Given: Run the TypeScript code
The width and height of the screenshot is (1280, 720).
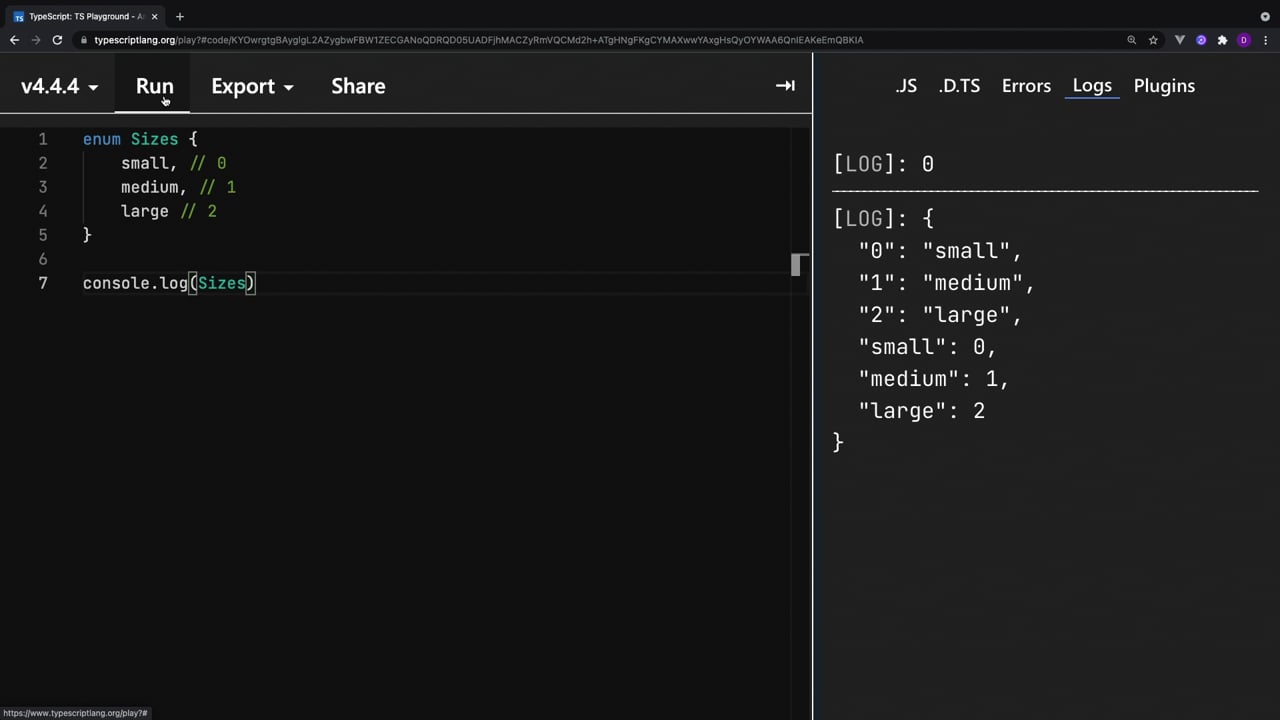Looking at the screenshot, I should coord(155,86).
